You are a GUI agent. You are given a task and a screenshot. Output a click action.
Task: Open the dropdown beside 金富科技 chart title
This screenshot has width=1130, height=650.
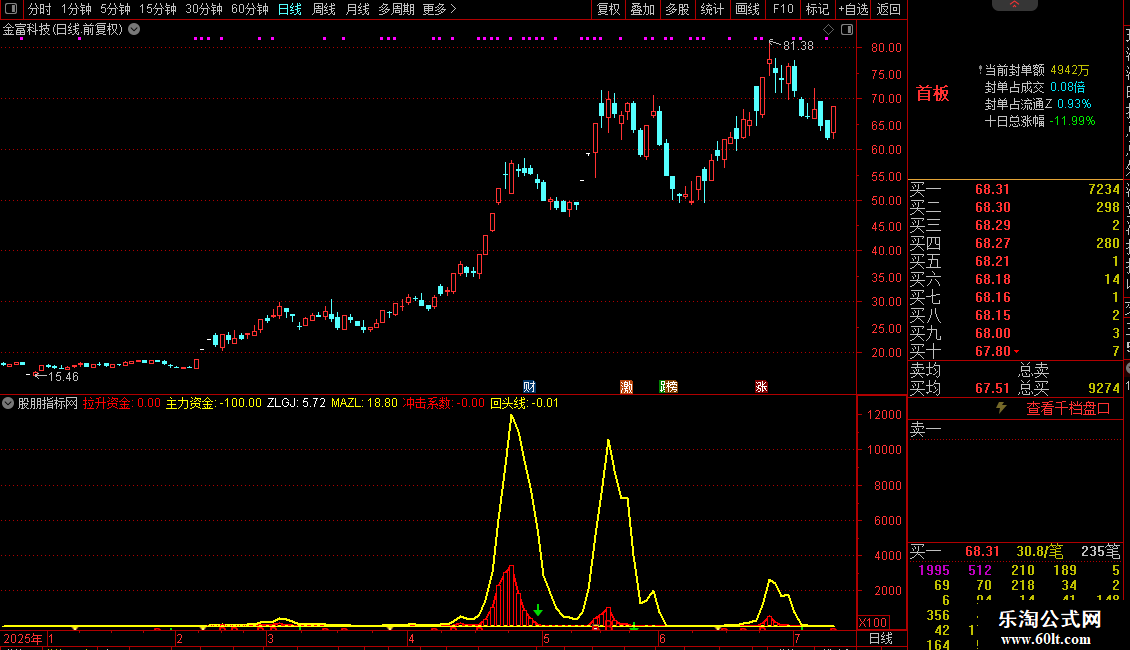click(134, 30)
